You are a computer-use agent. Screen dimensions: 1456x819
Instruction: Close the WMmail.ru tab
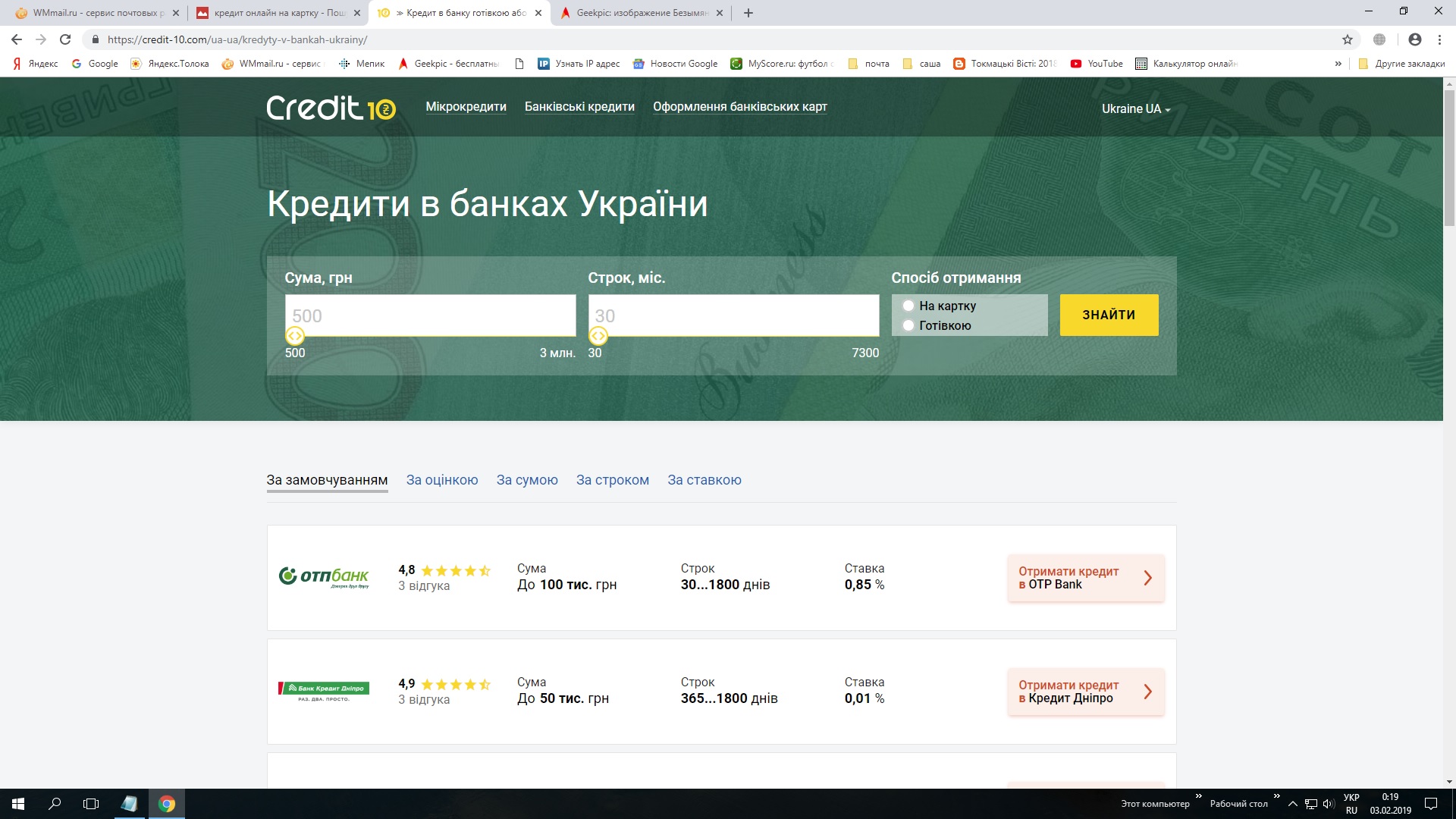176,13
